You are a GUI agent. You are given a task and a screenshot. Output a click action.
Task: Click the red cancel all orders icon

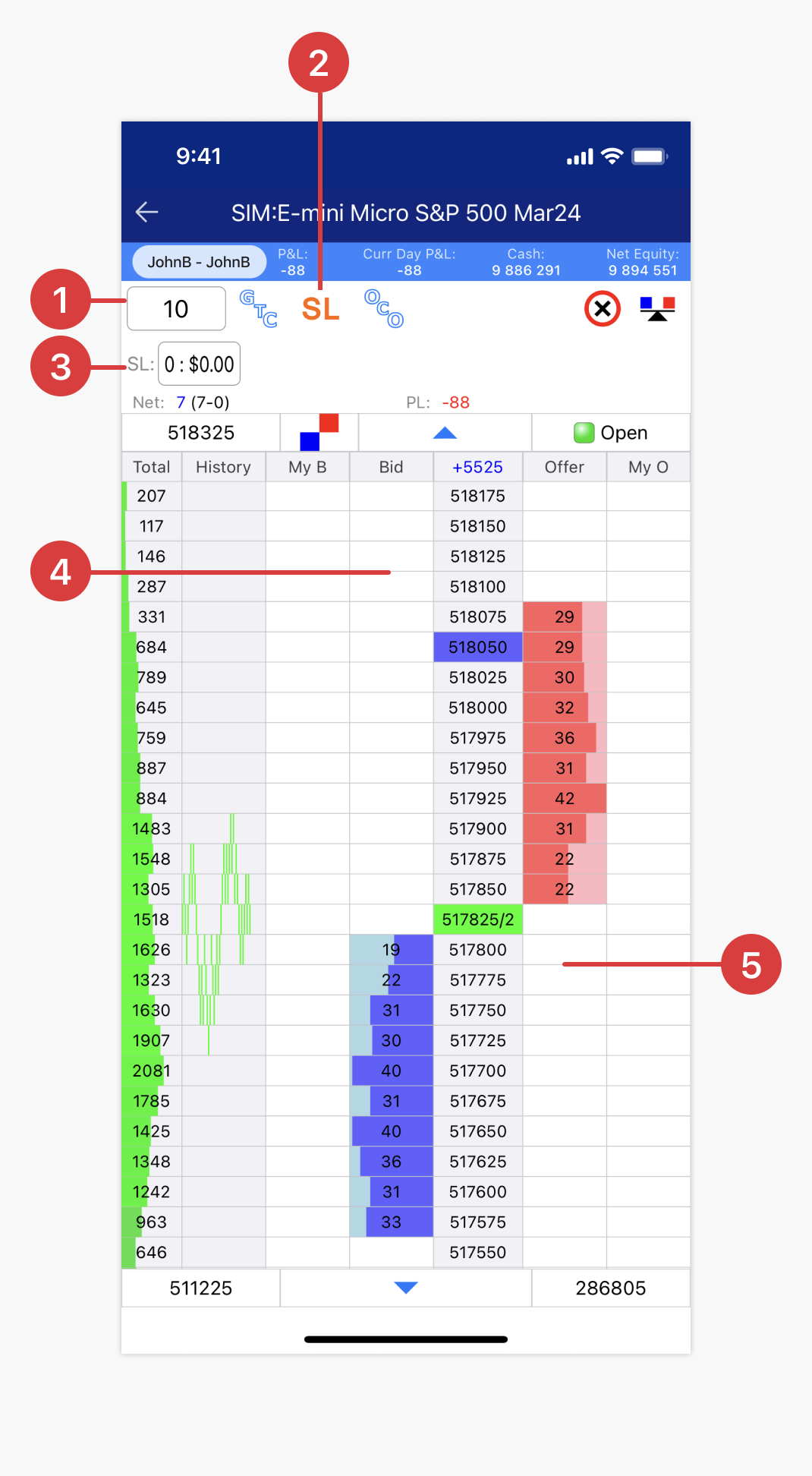tap(603, 309)
